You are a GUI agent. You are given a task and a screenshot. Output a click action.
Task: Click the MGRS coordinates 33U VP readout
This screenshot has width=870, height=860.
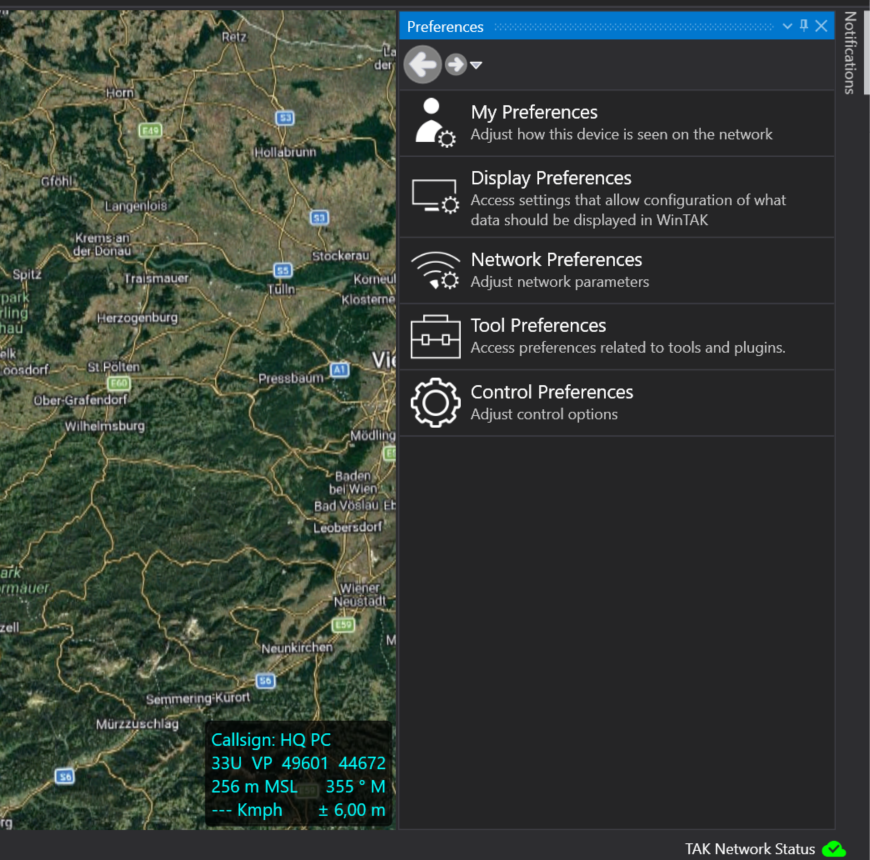click(298, 763)
